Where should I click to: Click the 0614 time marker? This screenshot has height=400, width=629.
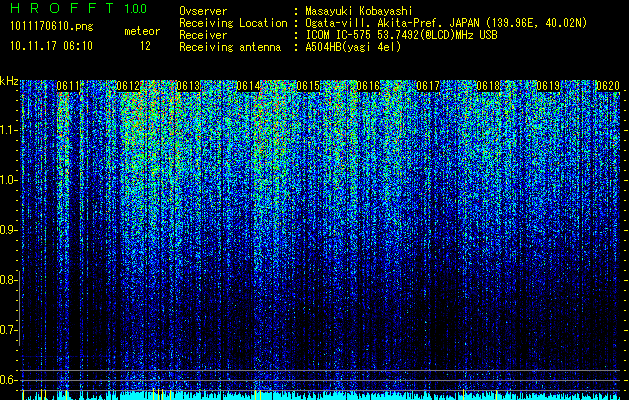pos(248,86)
